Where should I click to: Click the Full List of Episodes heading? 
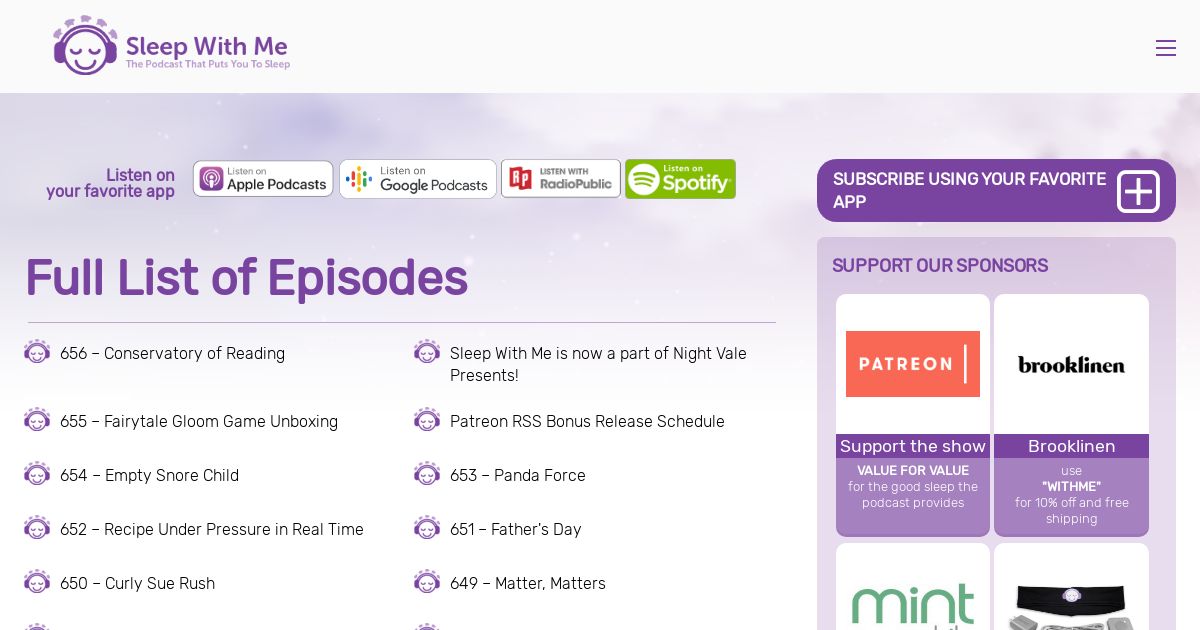click(246, 277)
